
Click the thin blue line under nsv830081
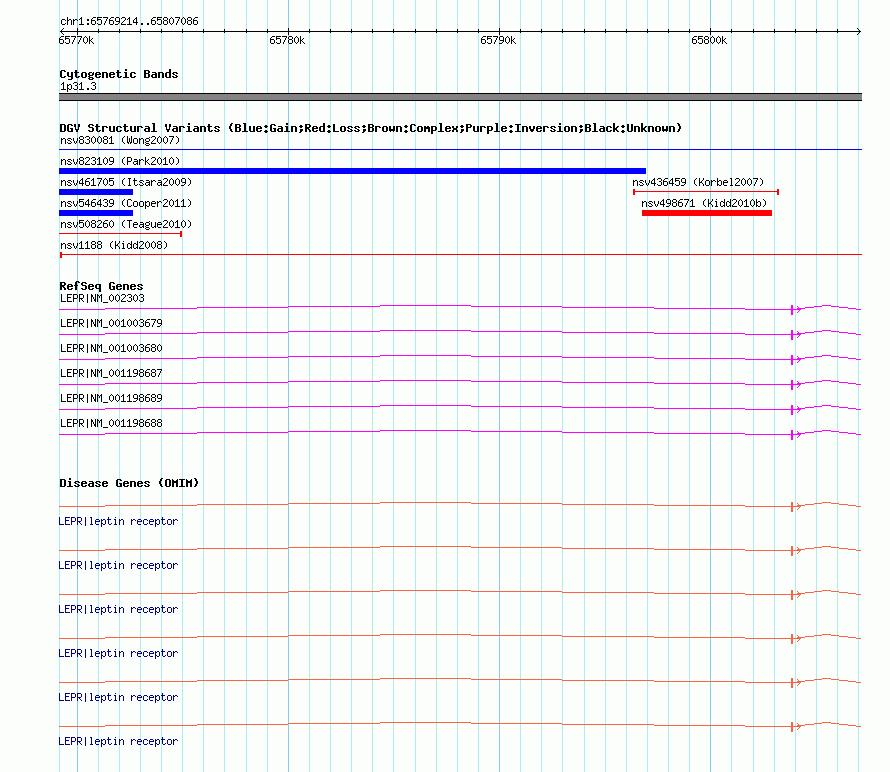click(460, 150)
